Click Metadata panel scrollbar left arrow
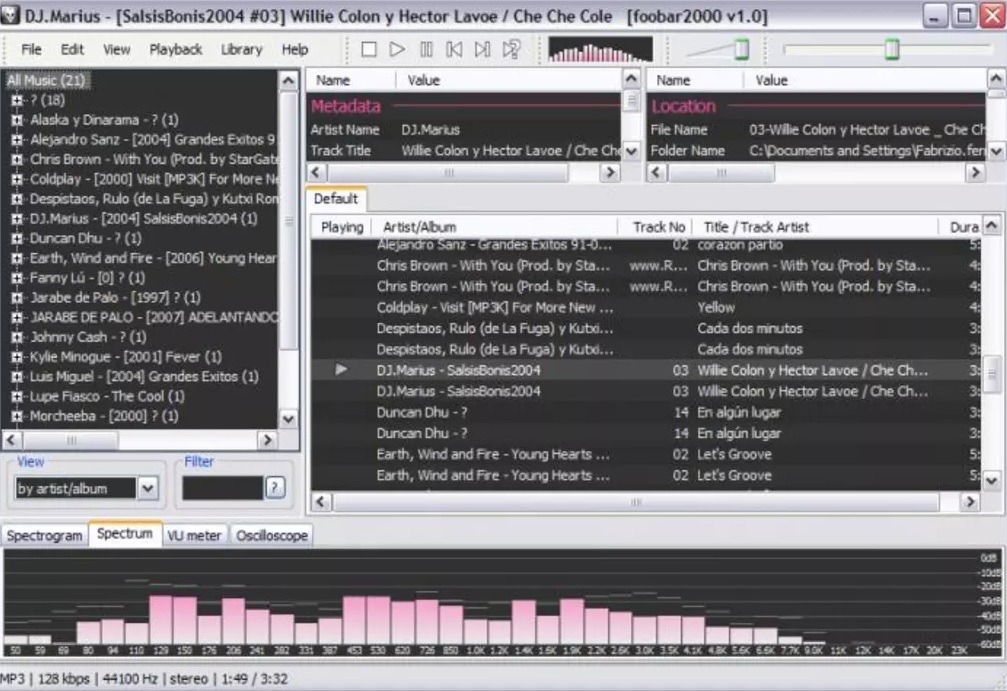This screenshot has width=1007, height=691. click(x=316, y=172)
